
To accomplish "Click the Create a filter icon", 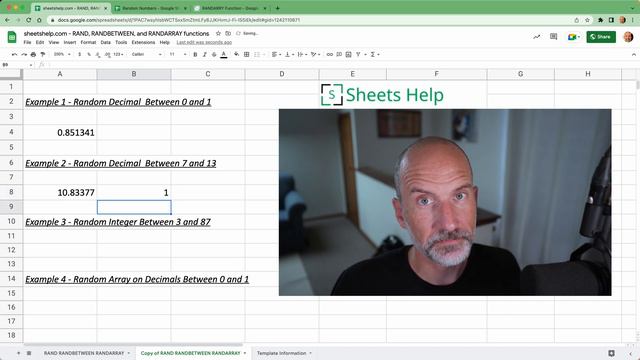I will click(358, 54).
